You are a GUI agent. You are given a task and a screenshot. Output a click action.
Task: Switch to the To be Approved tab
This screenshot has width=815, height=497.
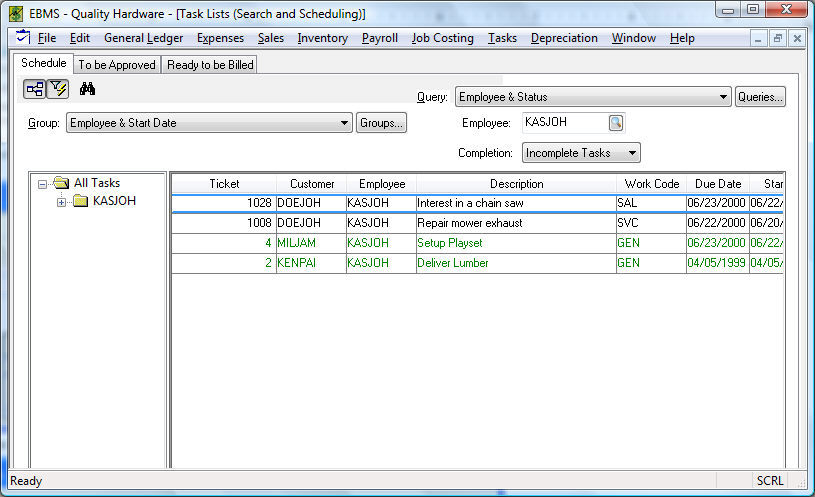117,65
